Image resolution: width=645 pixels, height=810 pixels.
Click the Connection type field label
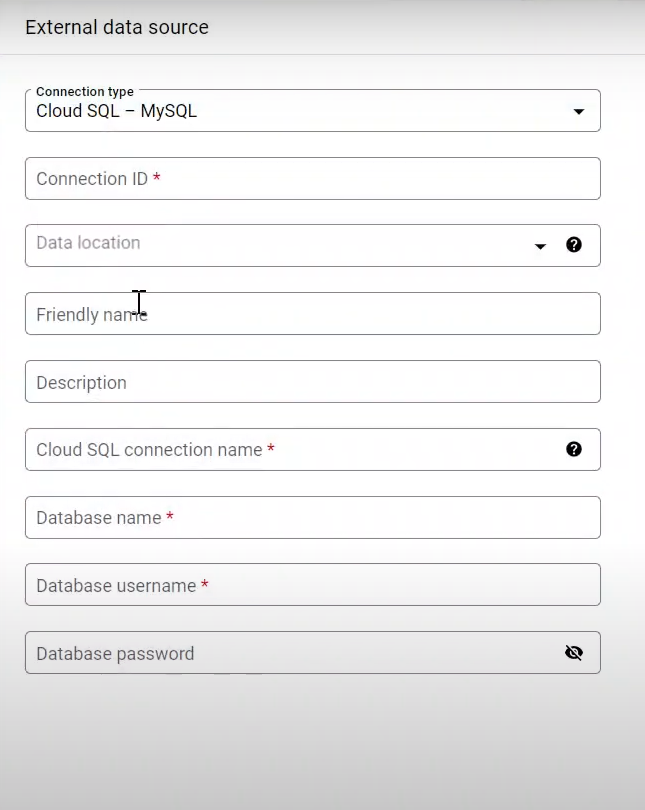click(x=84, y=91)
